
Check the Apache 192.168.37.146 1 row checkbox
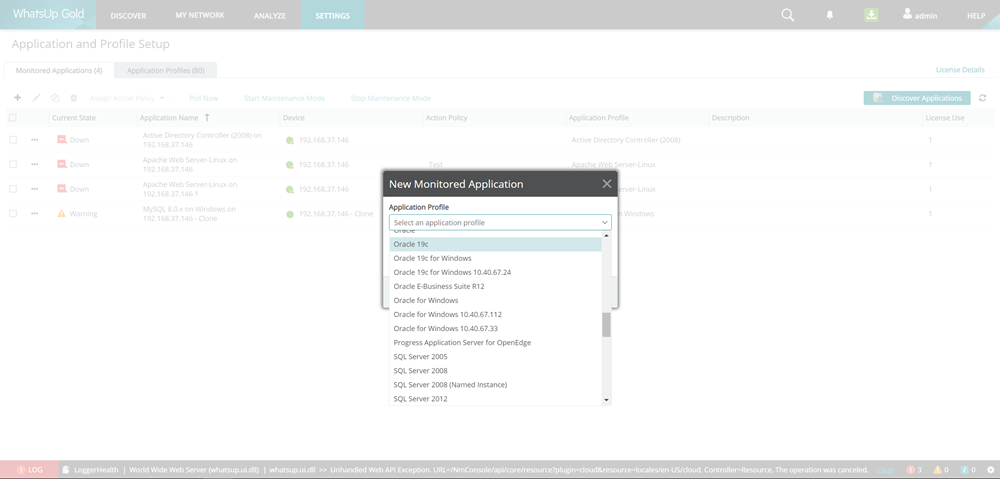click(13, 189)
